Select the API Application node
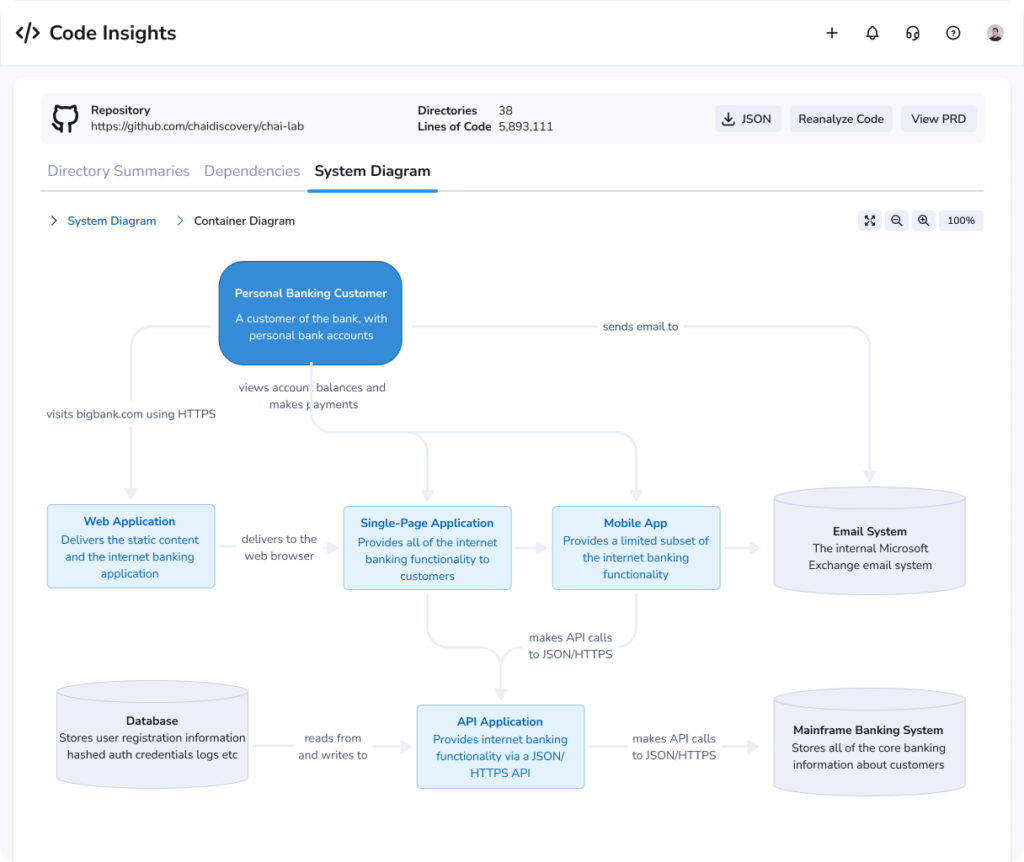Viewport: 1024px width, 862px height. click(x=500, y=746)
